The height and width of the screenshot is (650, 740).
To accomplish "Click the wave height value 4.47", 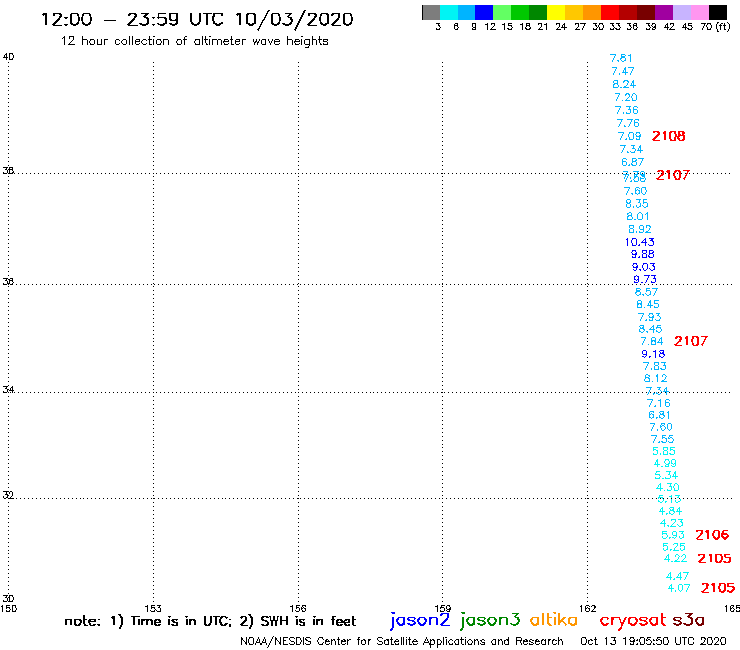I will click(677, 576).
